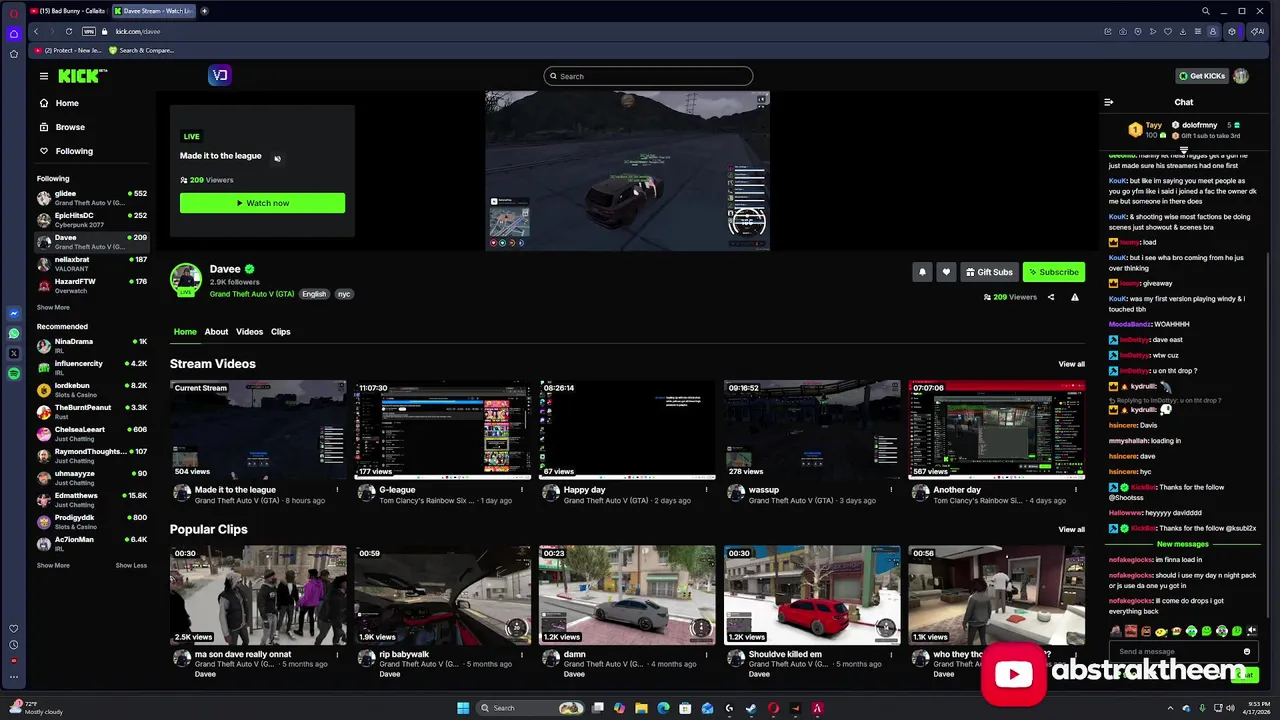Viewport: 1280px width, 720px height.
Task: Click Show More under Following
Action: (53, 307)
